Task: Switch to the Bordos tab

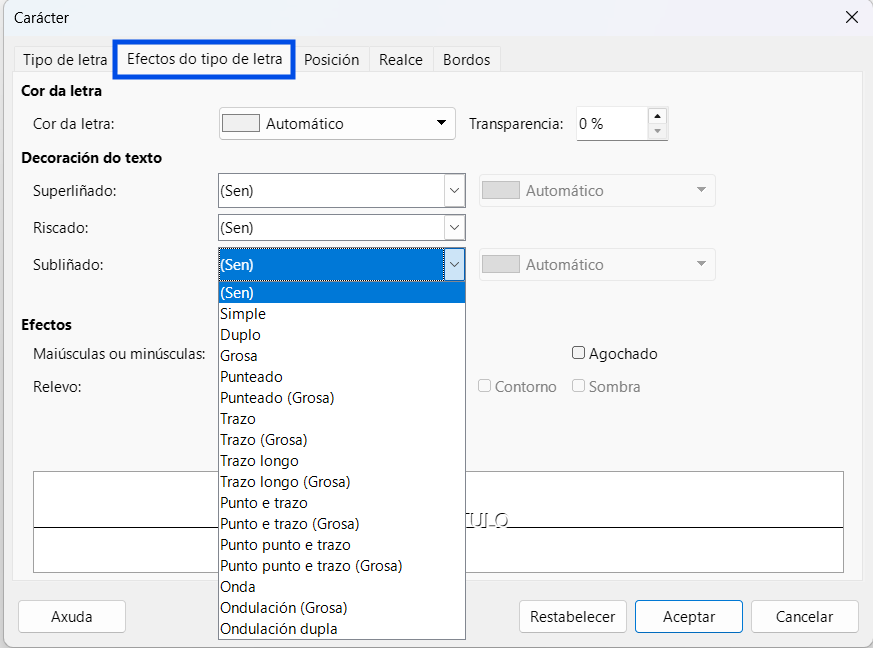Action: pyautogui.click(x=467, y=60)
